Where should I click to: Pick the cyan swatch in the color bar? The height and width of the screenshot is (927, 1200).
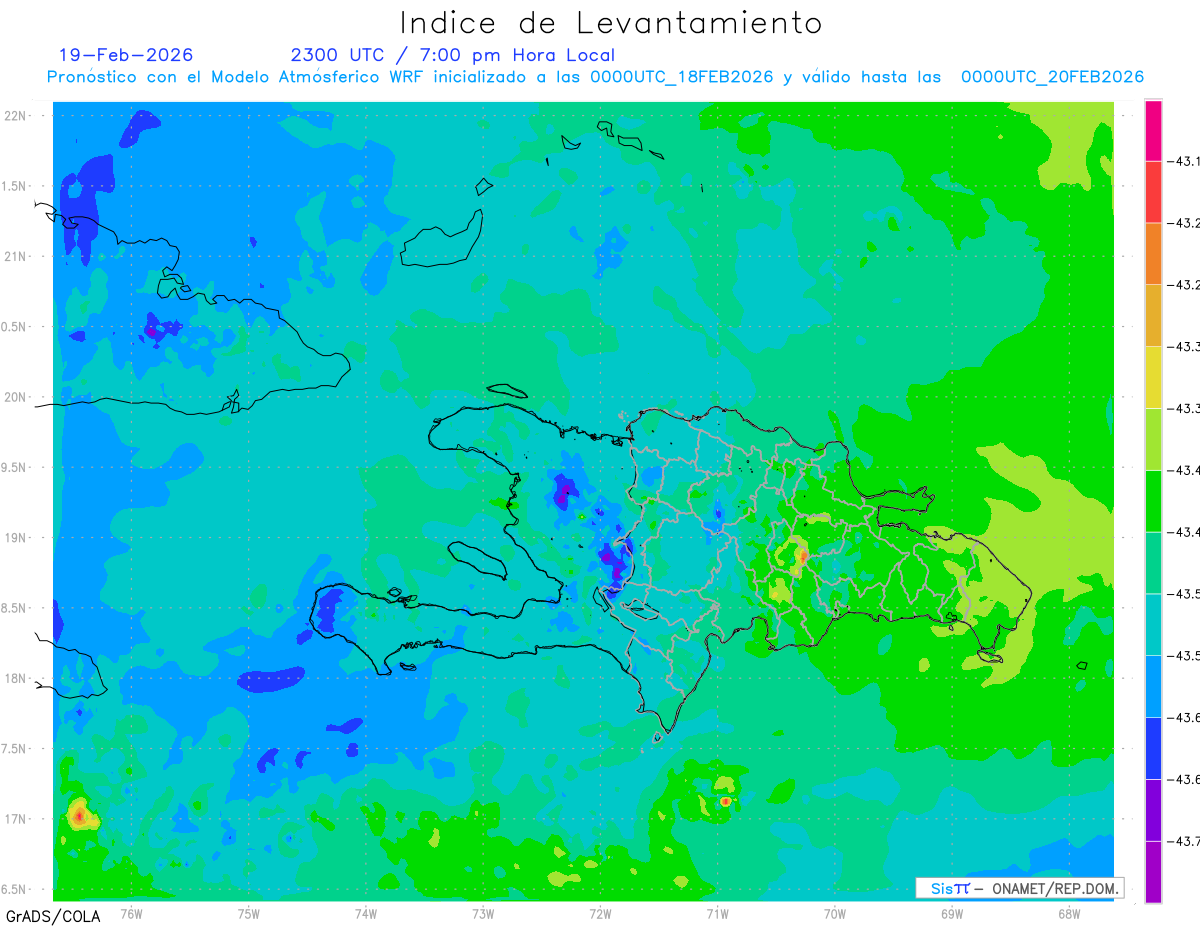(1153, 624)
